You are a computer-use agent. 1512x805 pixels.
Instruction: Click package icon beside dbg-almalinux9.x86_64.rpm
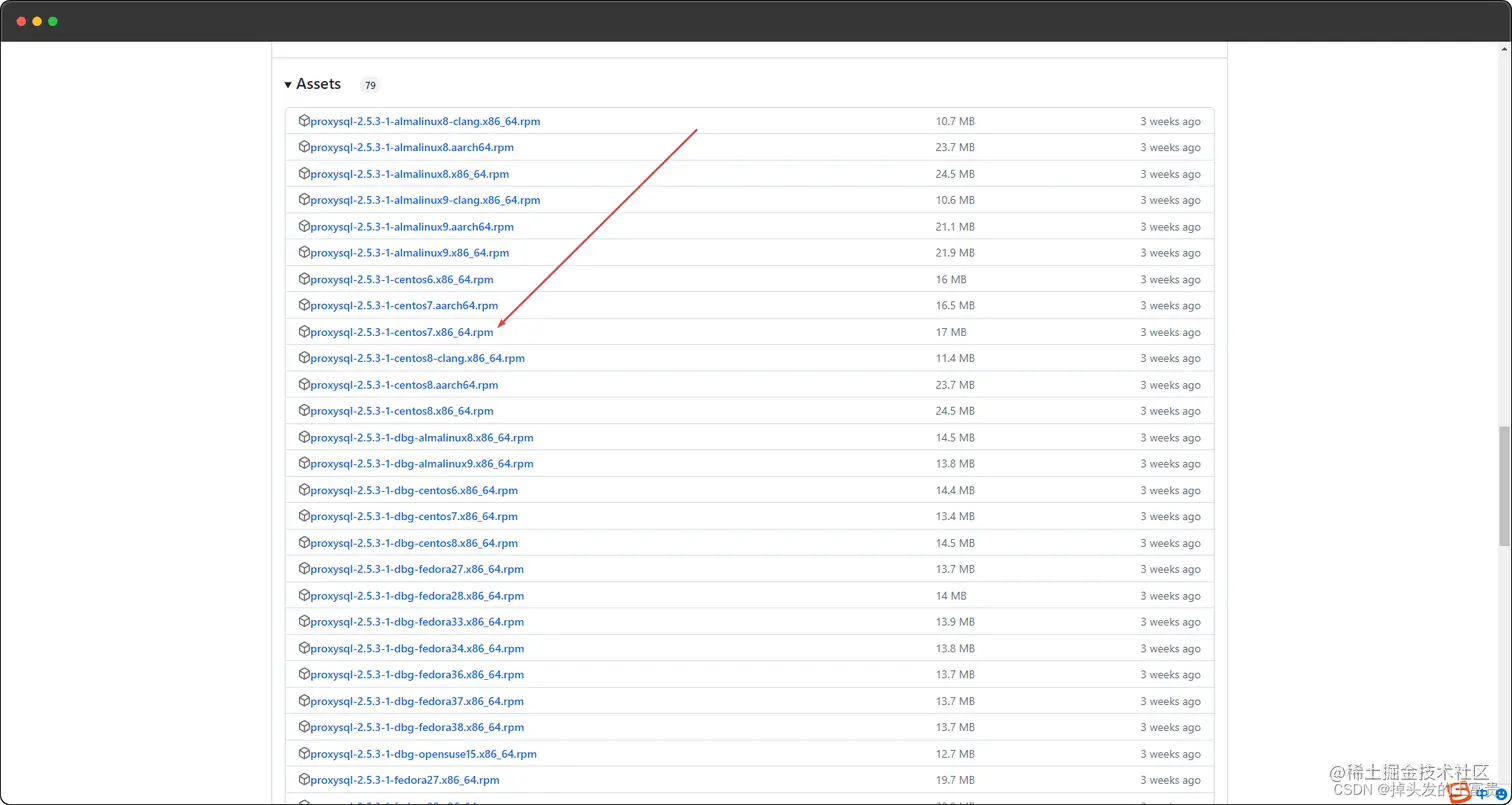pyautogui.click(x=304, y=463)
